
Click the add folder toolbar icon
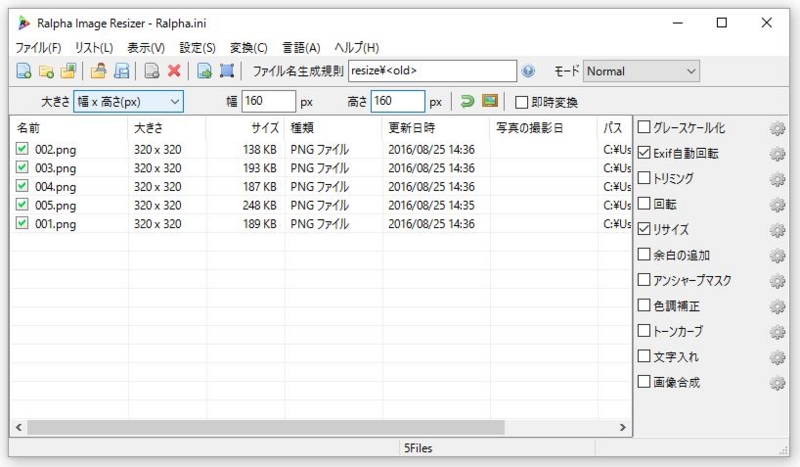tap(46, 71)
